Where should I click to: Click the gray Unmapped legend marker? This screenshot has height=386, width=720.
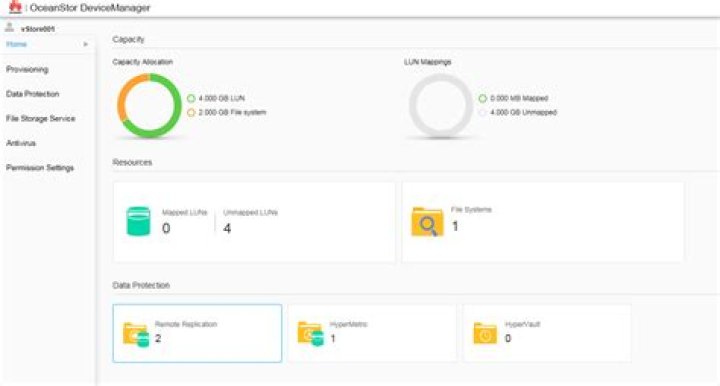(x=483, y=112)
